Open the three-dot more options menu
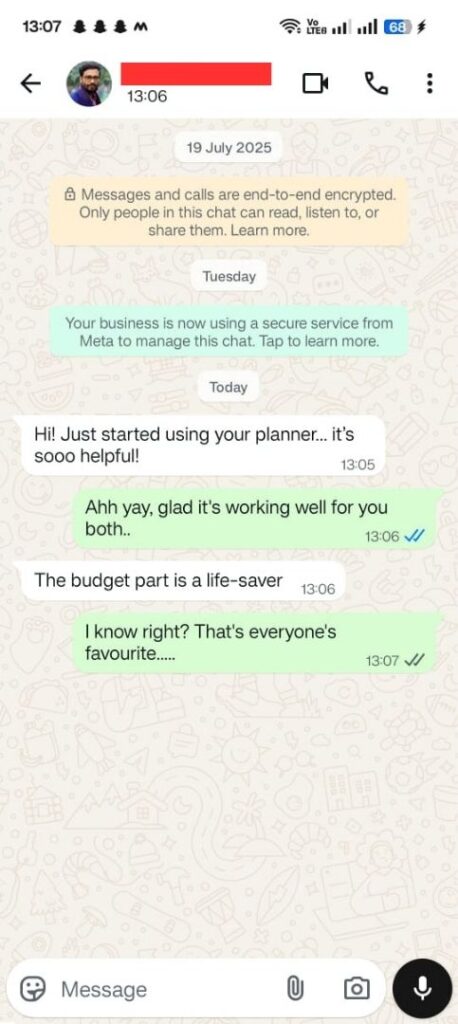The height and width of the screenshot is (1024, 458). 429,84
